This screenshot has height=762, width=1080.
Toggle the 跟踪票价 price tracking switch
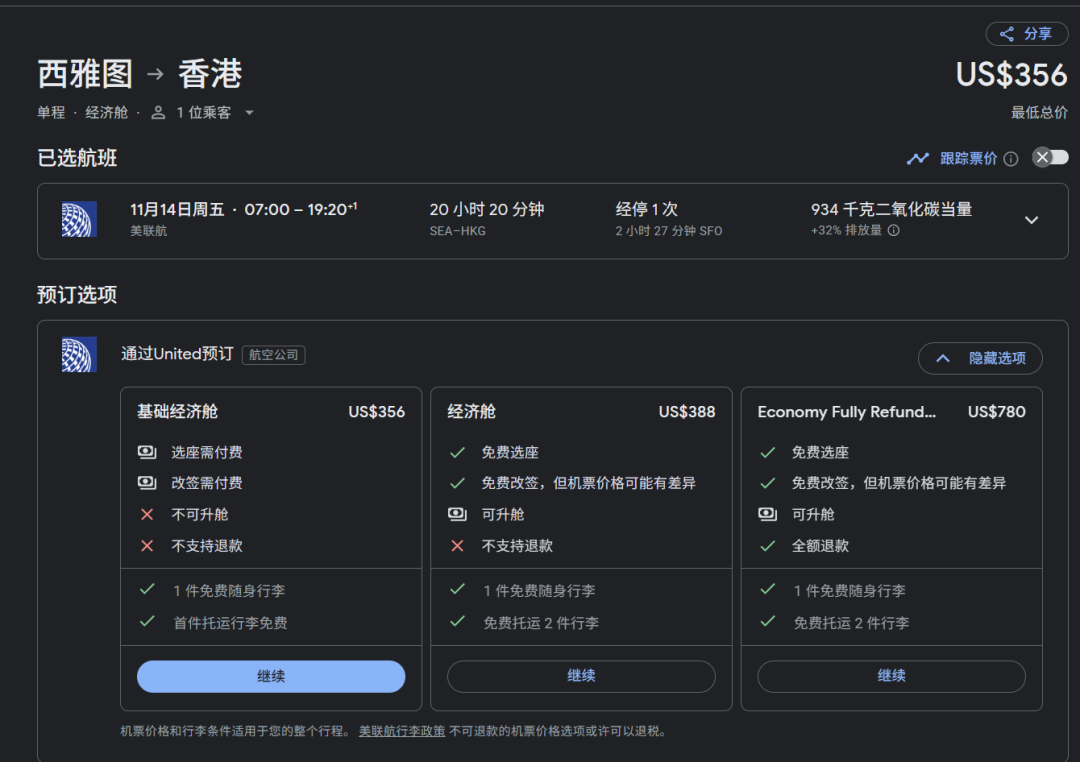tap(1050, 158)
